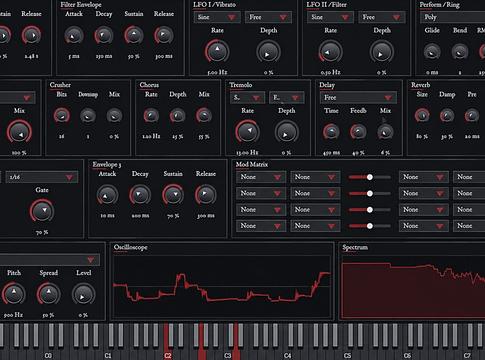Click the Bend knob in Perform section
485x360 pixels.
pos(460,52)
